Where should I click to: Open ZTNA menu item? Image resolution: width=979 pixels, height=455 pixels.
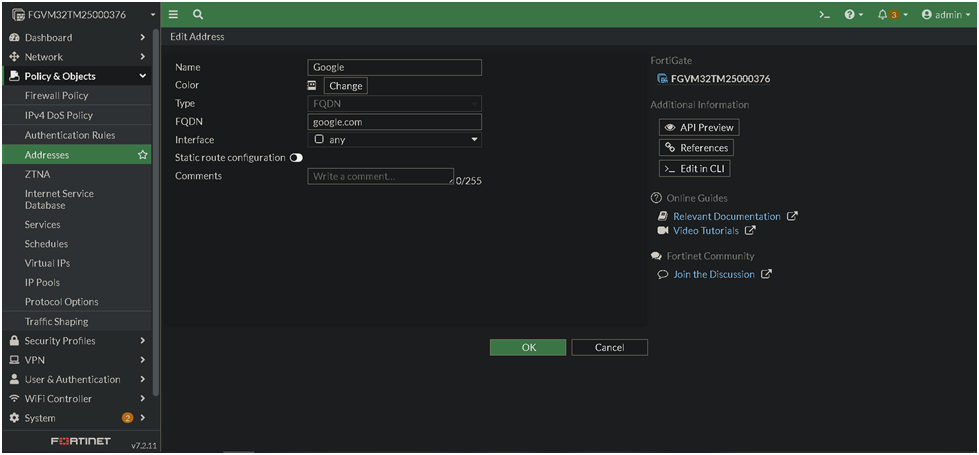pyautogui.click(x=77, y=174)
